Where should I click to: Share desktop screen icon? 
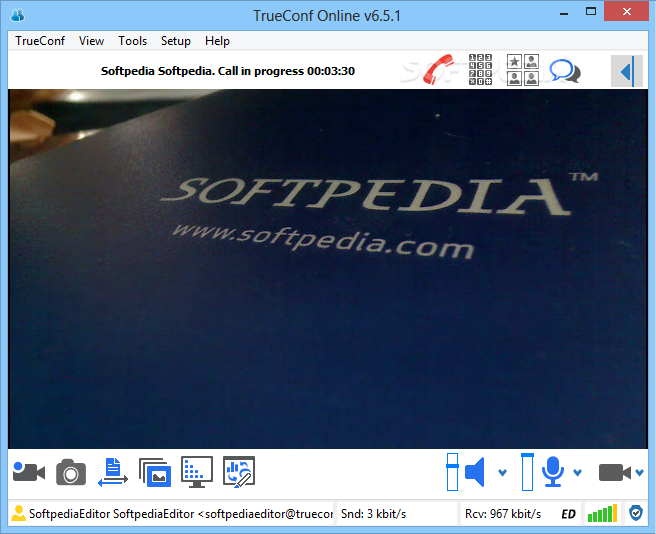point(197,472)
